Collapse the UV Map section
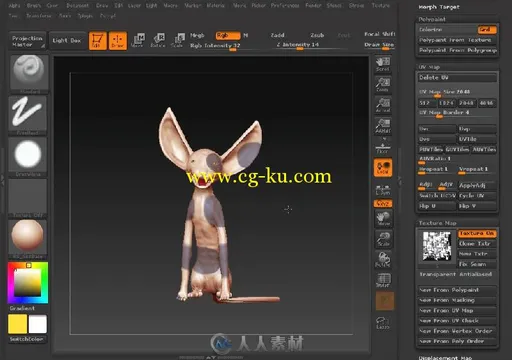512x360 pixels. click(x=430, y=67)
